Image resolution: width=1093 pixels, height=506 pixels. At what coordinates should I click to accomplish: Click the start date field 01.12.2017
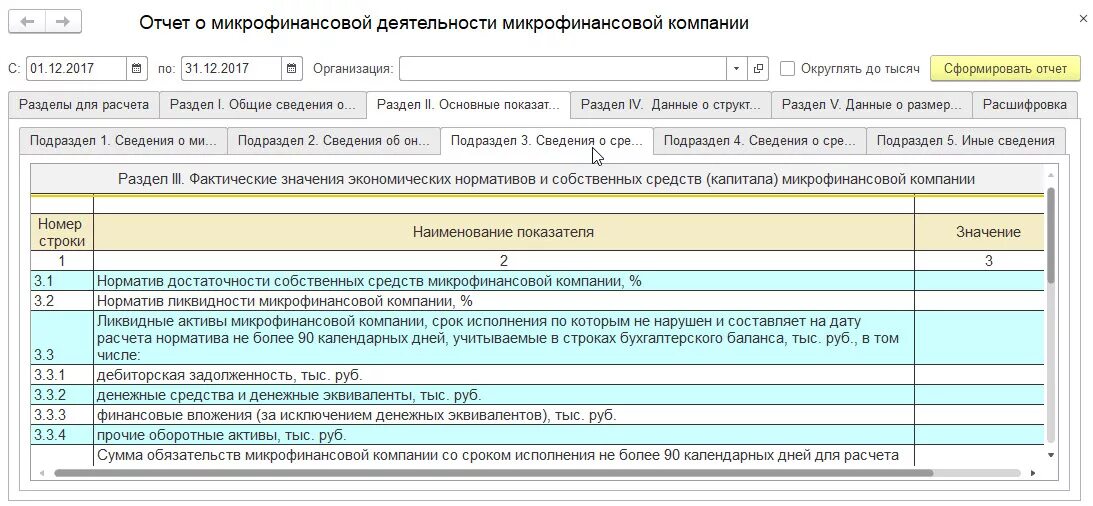[x=77, y=68]
